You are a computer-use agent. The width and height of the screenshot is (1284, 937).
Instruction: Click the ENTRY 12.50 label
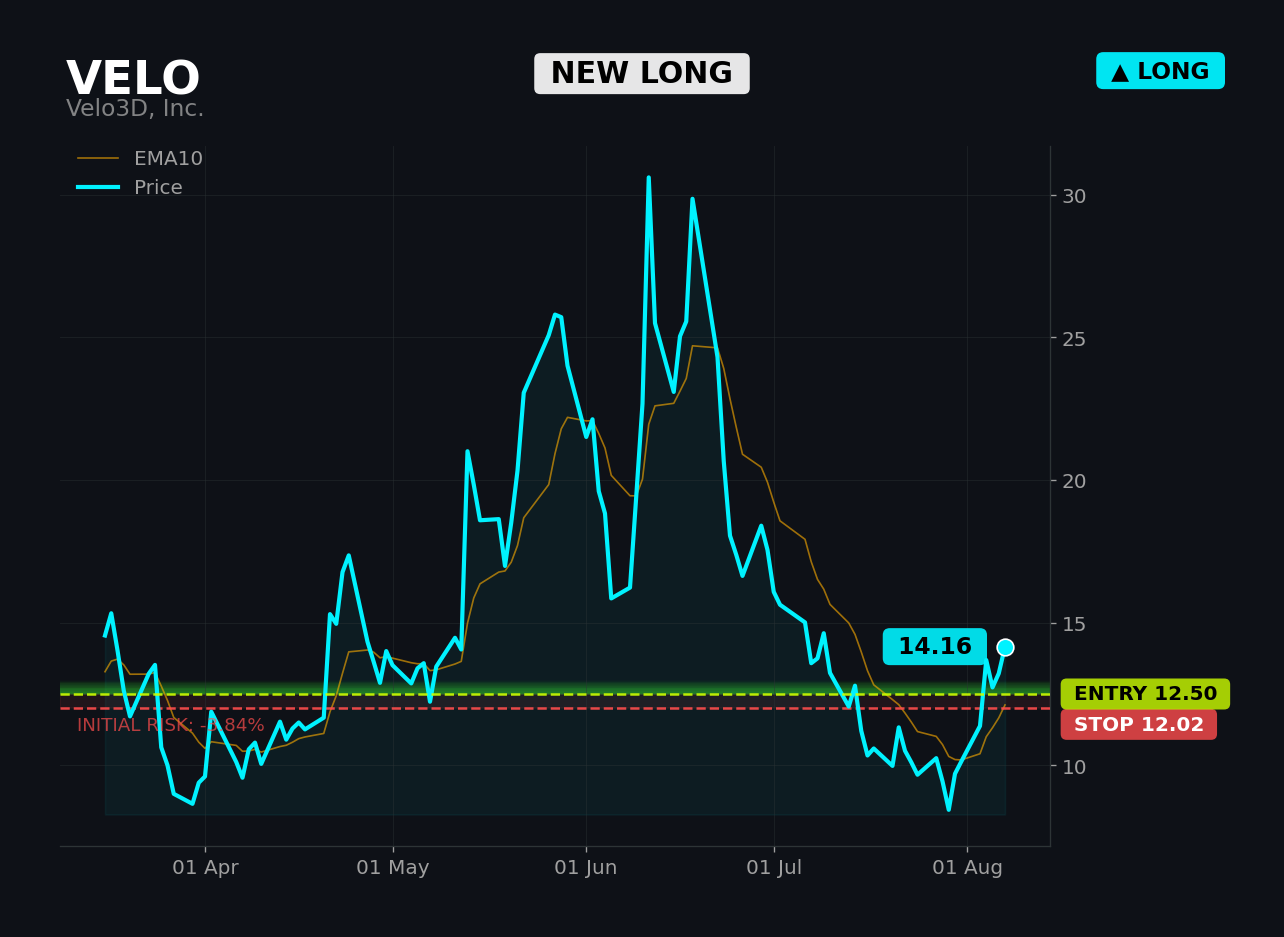(1145, 694)
